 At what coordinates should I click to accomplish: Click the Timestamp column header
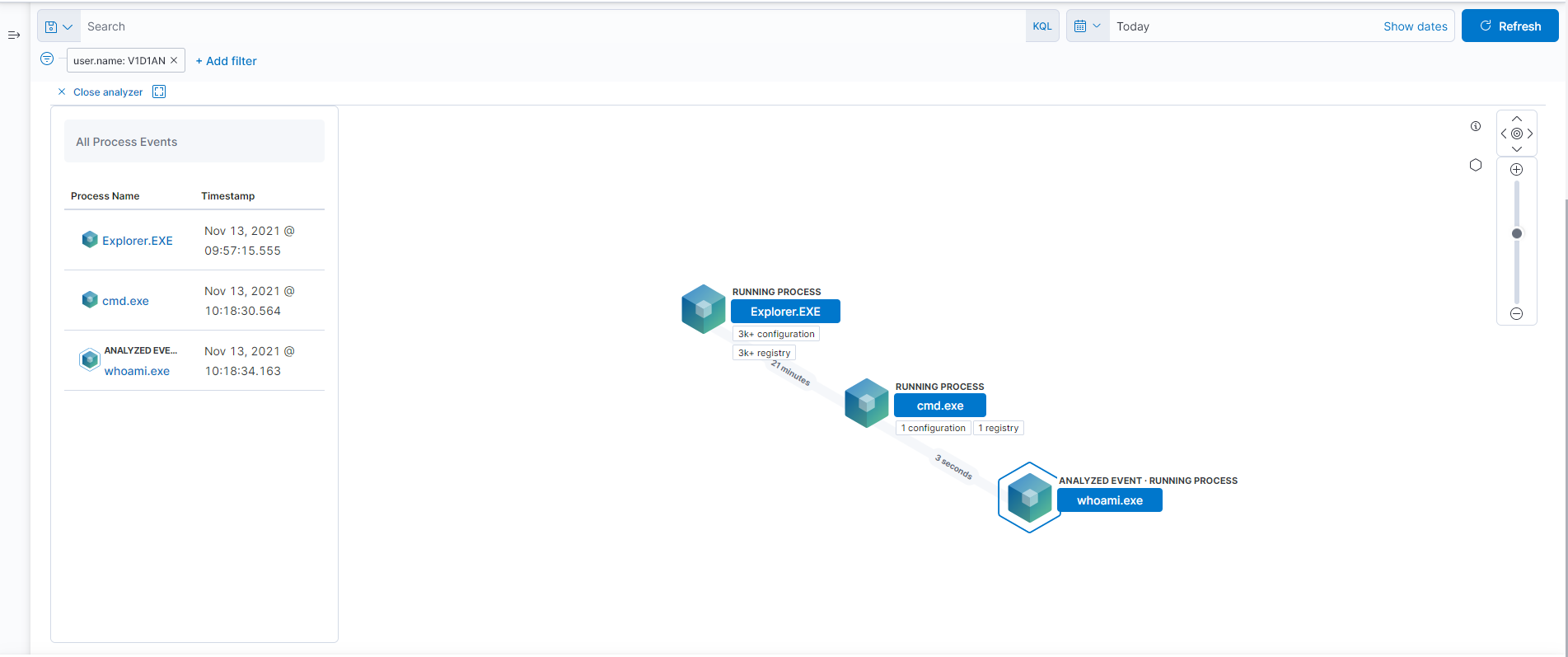coord(228,196)
